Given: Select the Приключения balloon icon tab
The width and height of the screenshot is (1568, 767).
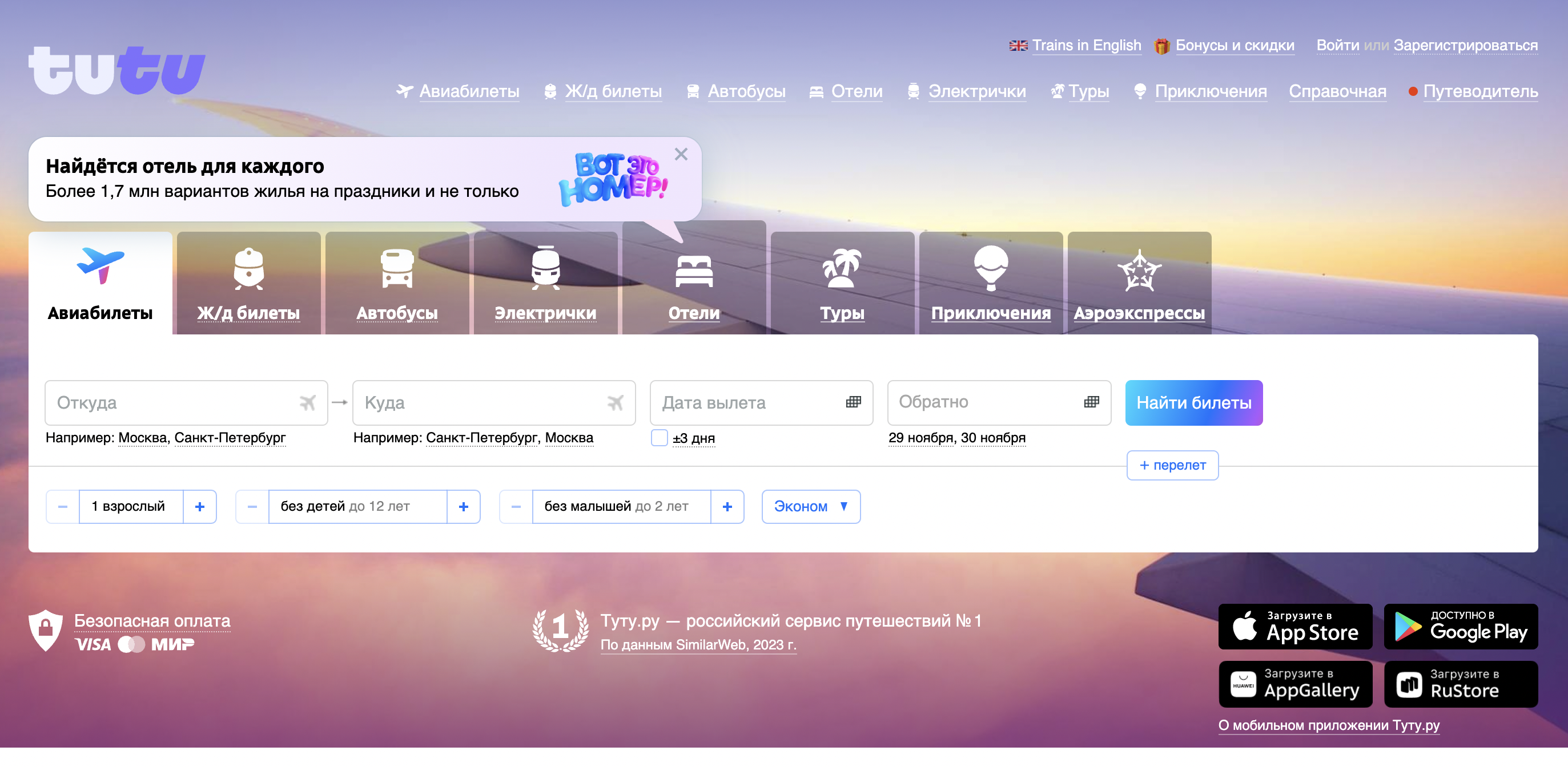Looking at the screenshot, I should coord(991,283).
